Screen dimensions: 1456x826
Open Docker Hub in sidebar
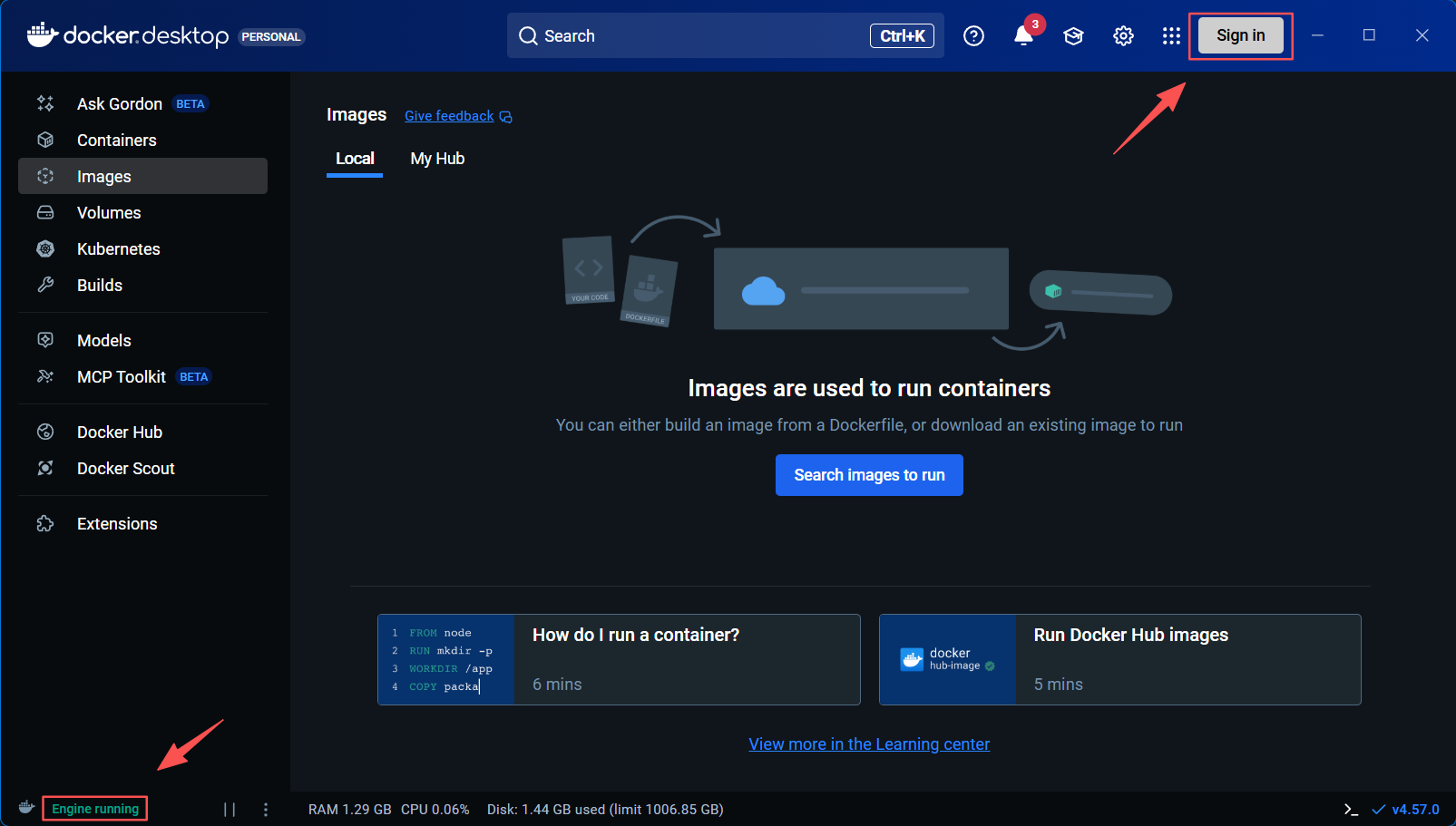pyautogui.click(x=142, y=432)
